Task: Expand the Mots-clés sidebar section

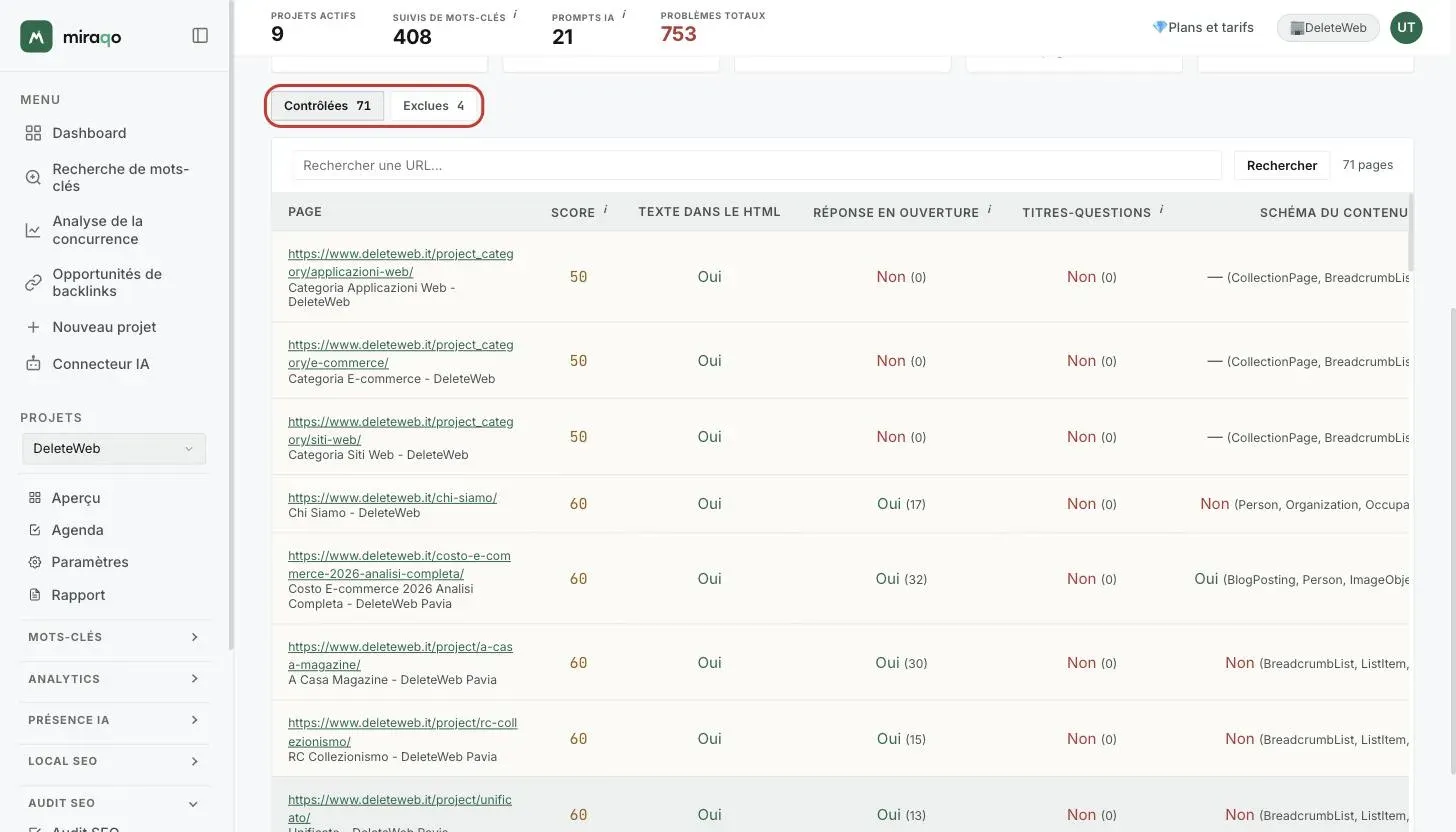Action: click(114, 637)
